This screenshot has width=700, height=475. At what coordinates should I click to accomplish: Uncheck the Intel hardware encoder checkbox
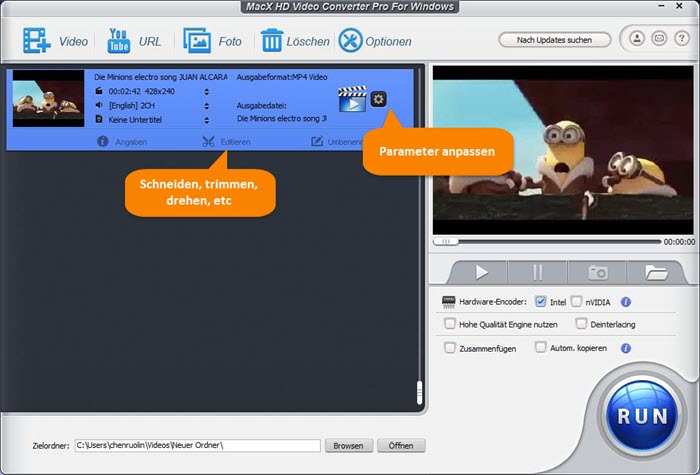click(x=540, y=301)
